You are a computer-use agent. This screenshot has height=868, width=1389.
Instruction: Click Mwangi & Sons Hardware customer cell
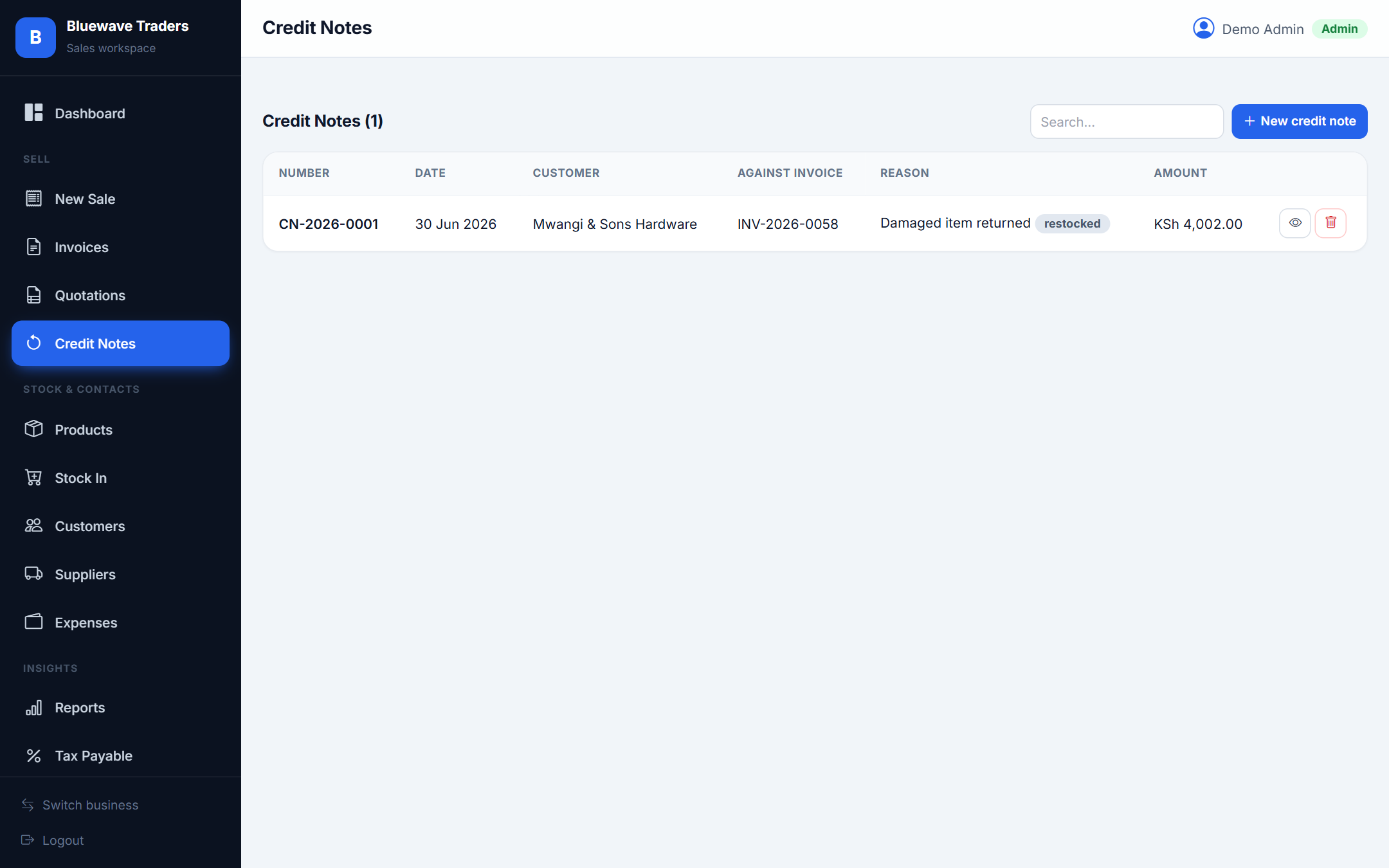[x=615, y=224]
